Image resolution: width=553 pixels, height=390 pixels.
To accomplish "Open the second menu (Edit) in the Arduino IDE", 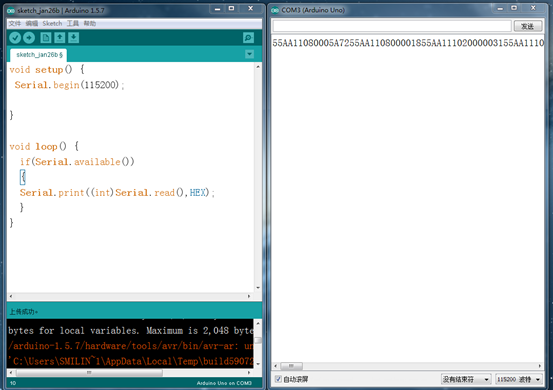I will tap(32, 23).
